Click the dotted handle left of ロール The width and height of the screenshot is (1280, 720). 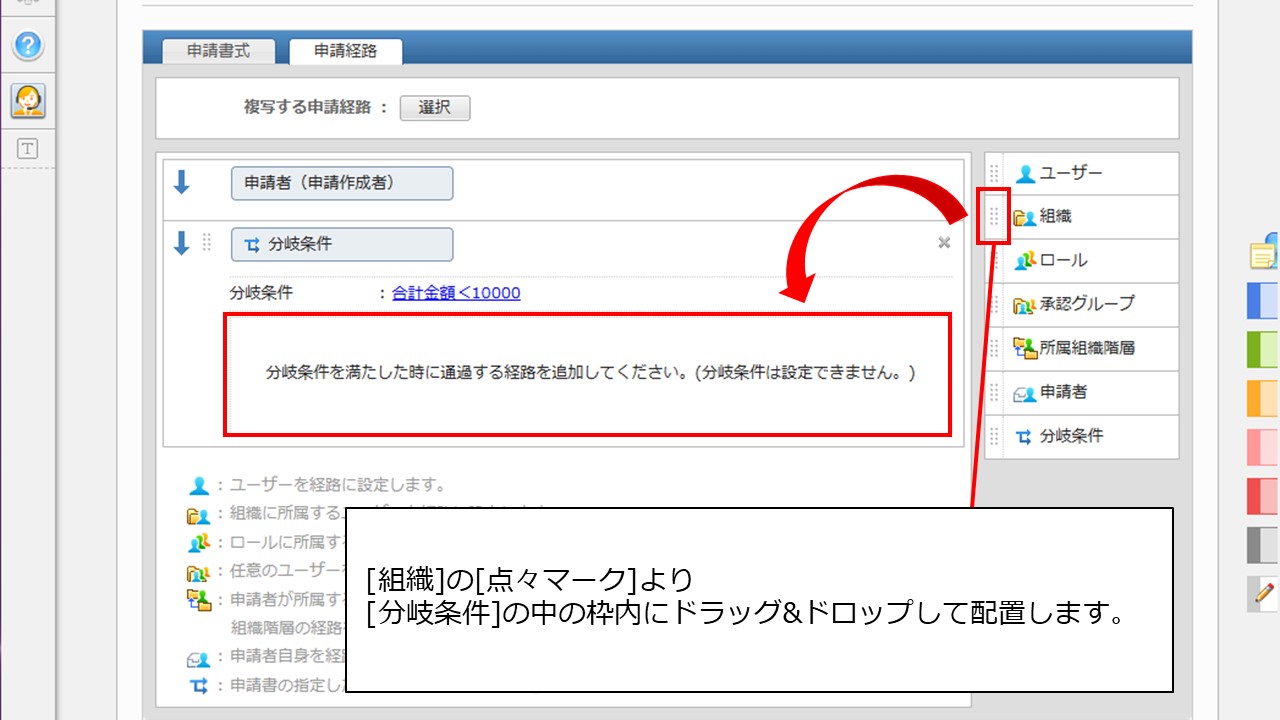(994, 260)
